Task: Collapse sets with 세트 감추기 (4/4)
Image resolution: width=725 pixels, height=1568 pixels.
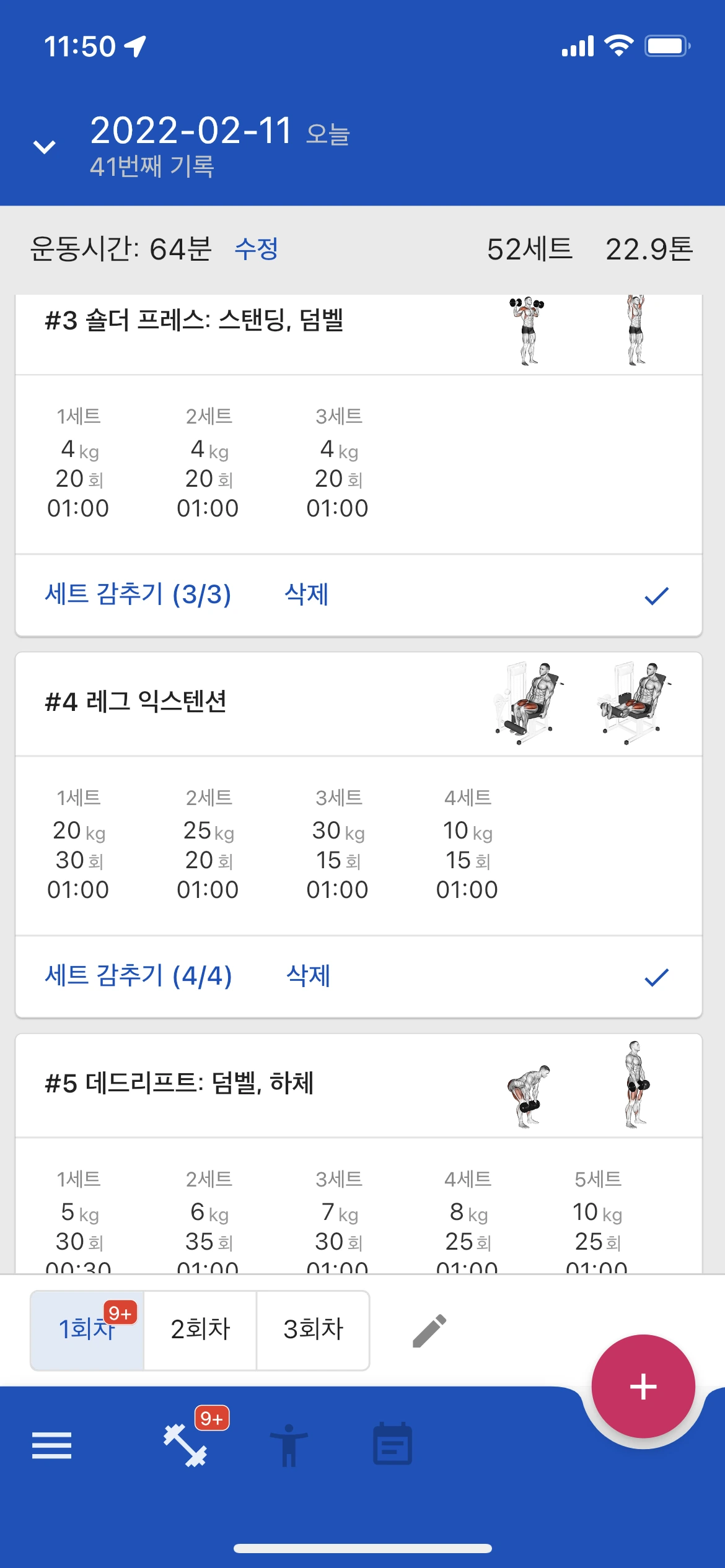Action: [x=138, y=976]
